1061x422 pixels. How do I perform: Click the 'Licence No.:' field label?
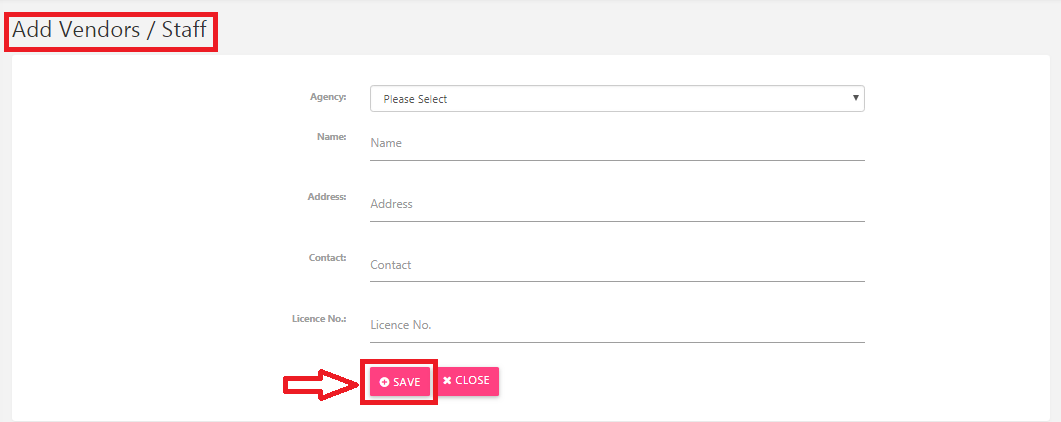point(319,318)
